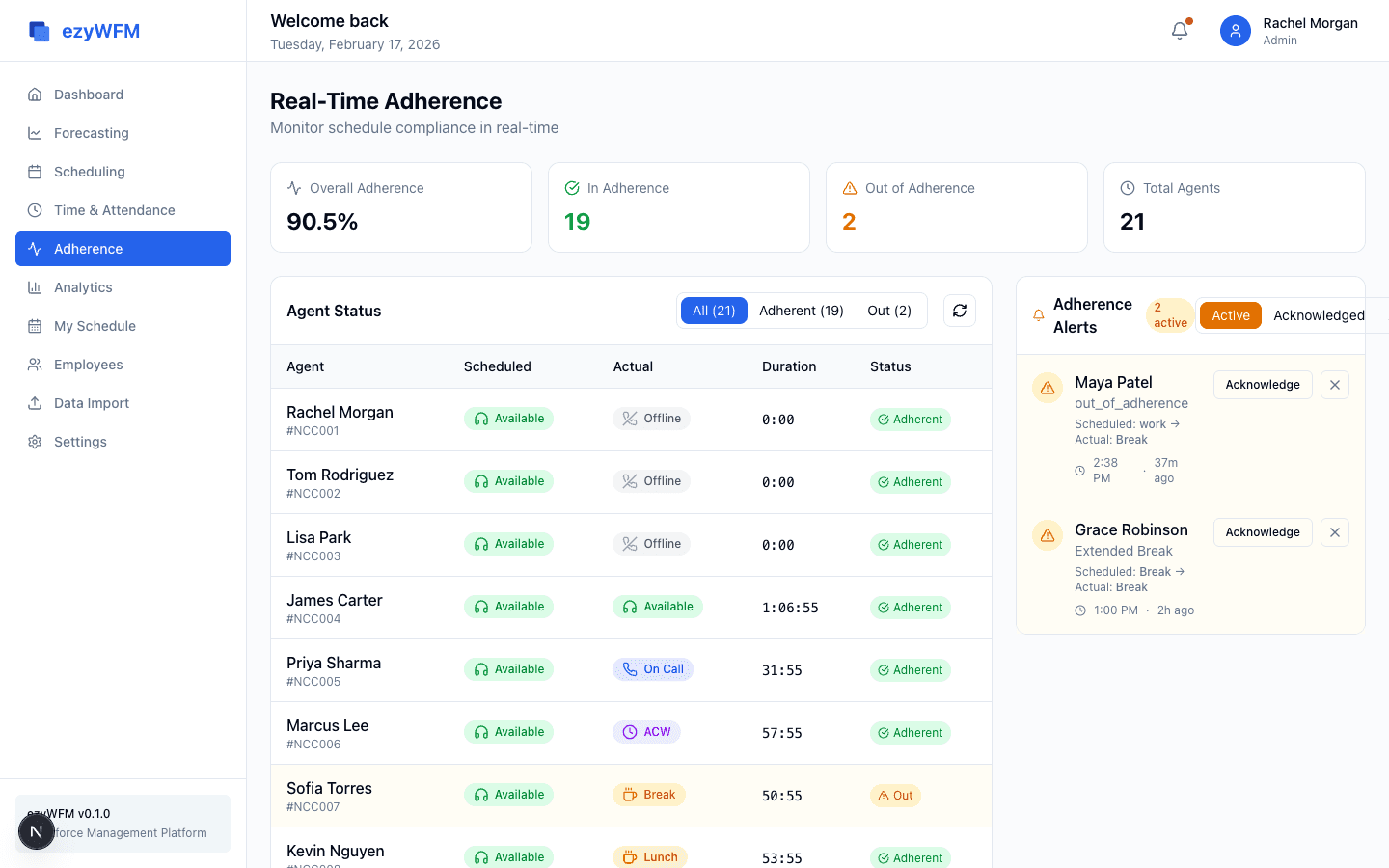
Task: Toggle alerts to Active filter
Action: (x=1230, y=315)
